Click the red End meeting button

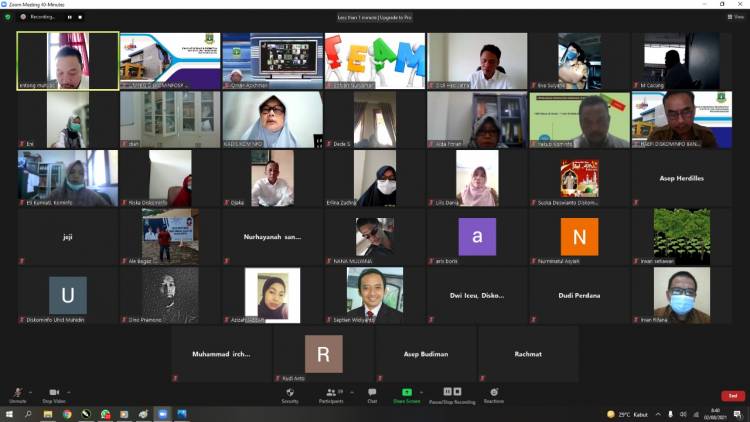(733, 396)
